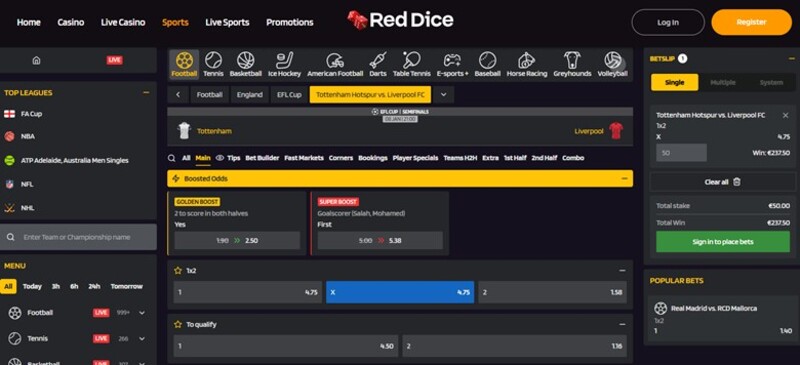The width and height of the screenshot is (800, 365).
Task: Select the All time filter
Action: [x=8, y=286]
